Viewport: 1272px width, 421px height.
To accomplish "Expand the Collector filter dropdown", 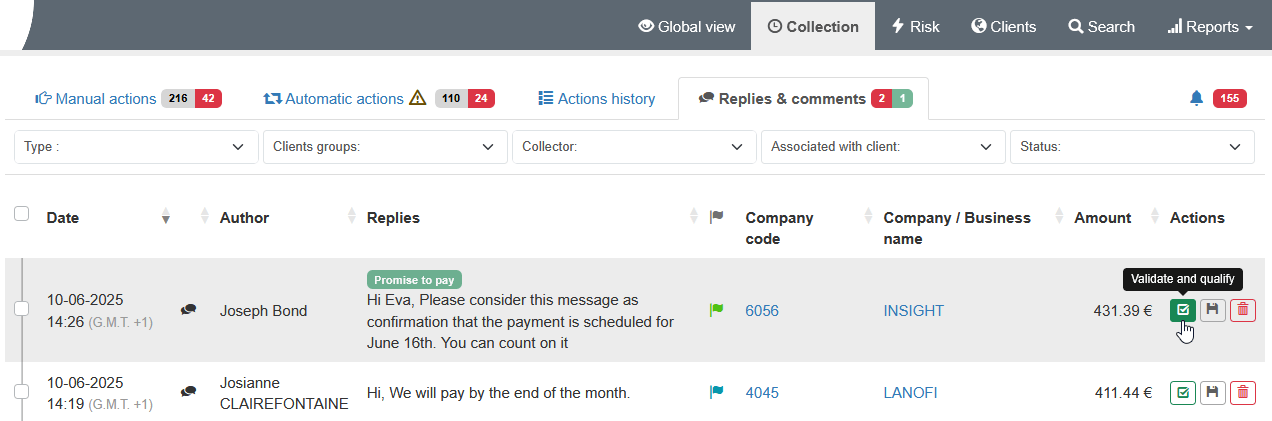I will (x=633, y=147).
